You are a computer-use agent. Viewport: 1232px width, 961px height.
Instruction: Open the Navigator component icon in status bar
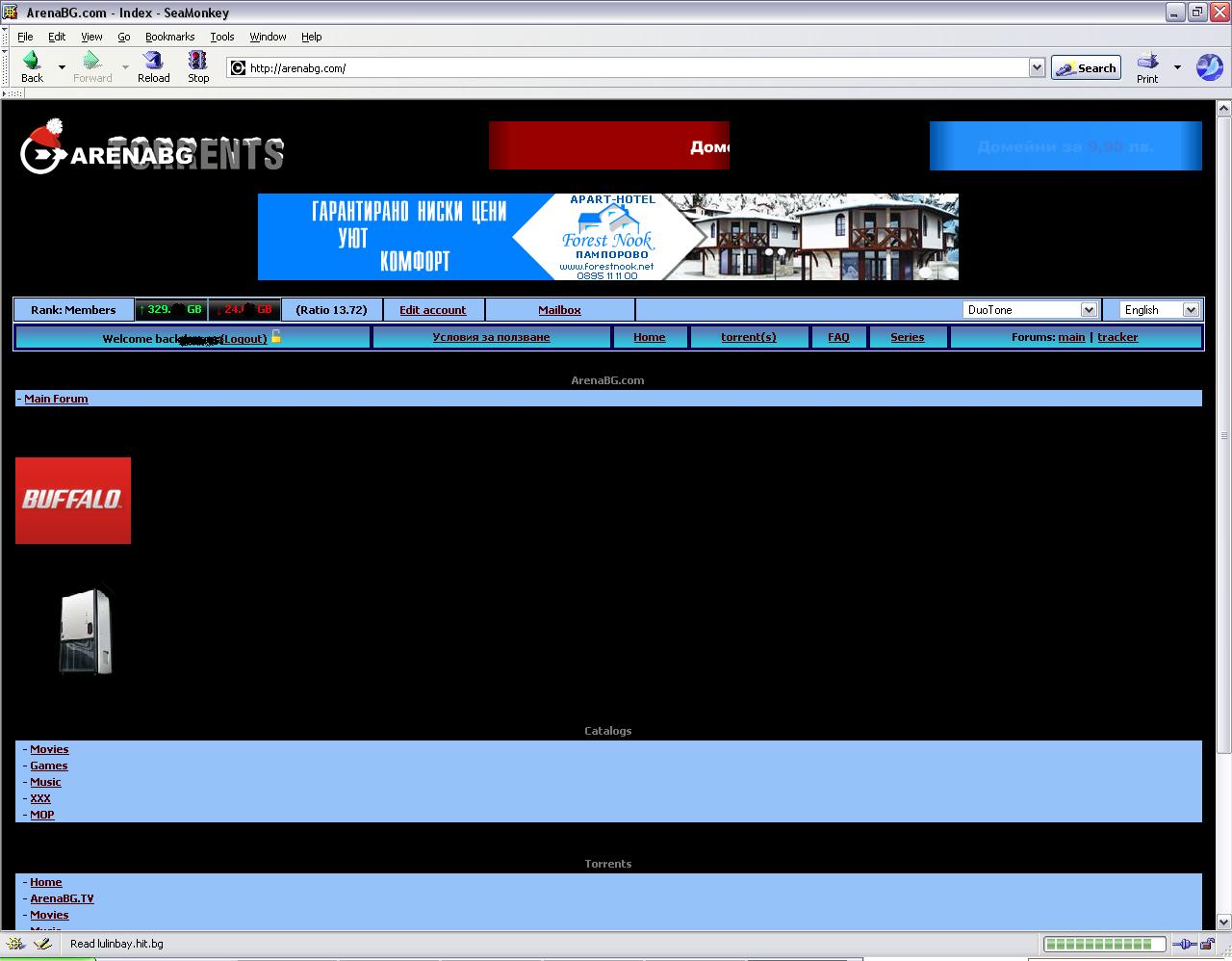tap(15, 944)
